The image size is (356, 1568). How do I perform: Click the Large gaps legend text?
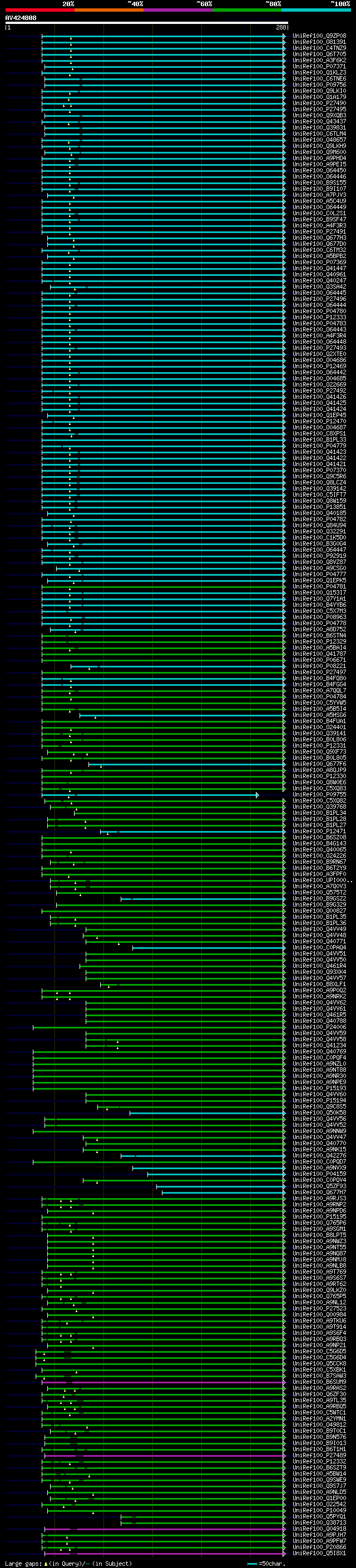click(68, 1563)
